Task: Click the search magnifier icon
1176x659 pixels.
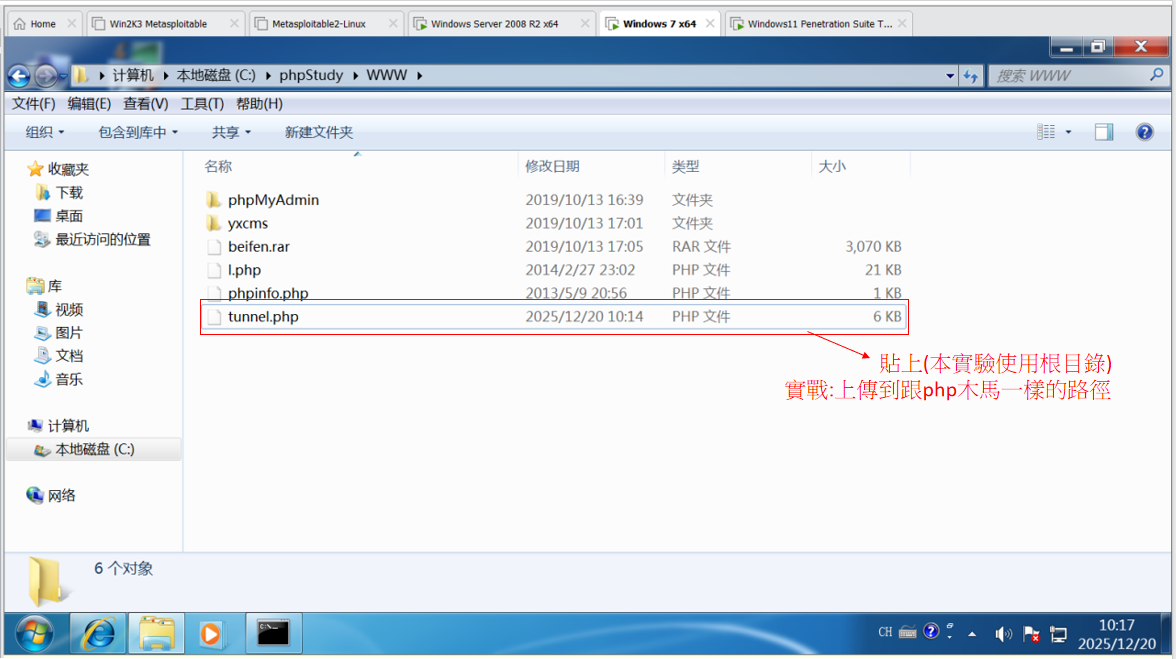Action: (1156, 75)
